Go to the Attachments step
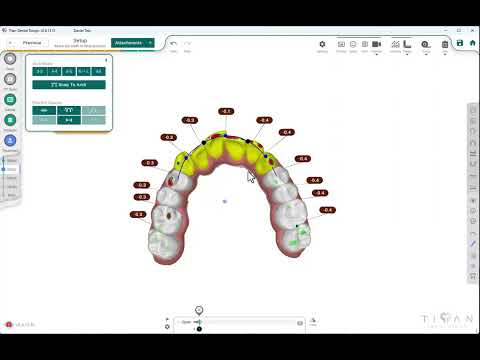 (x=132, y=43)
